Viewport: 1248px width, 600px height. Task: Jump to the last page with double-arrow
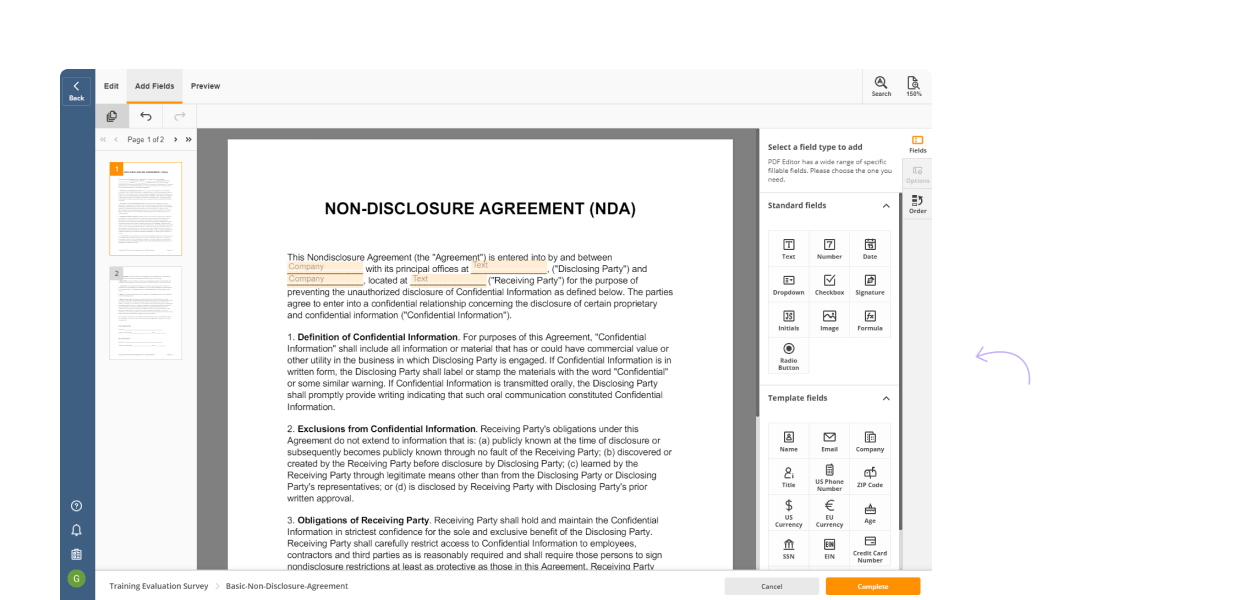(189, 139)
